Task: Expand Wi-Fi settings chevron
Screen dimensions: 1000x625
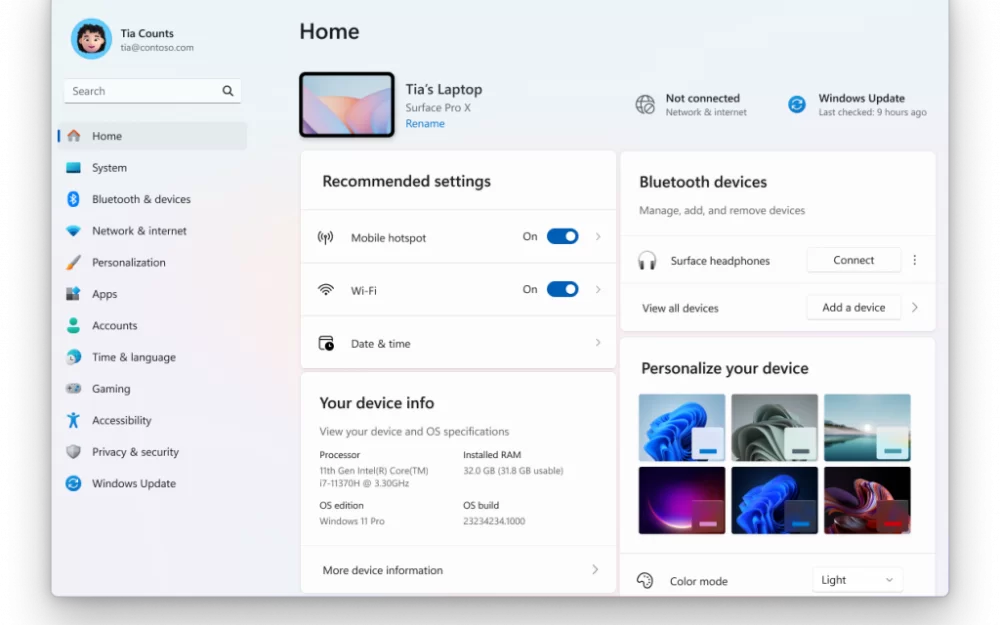Action: pos(598,290)
